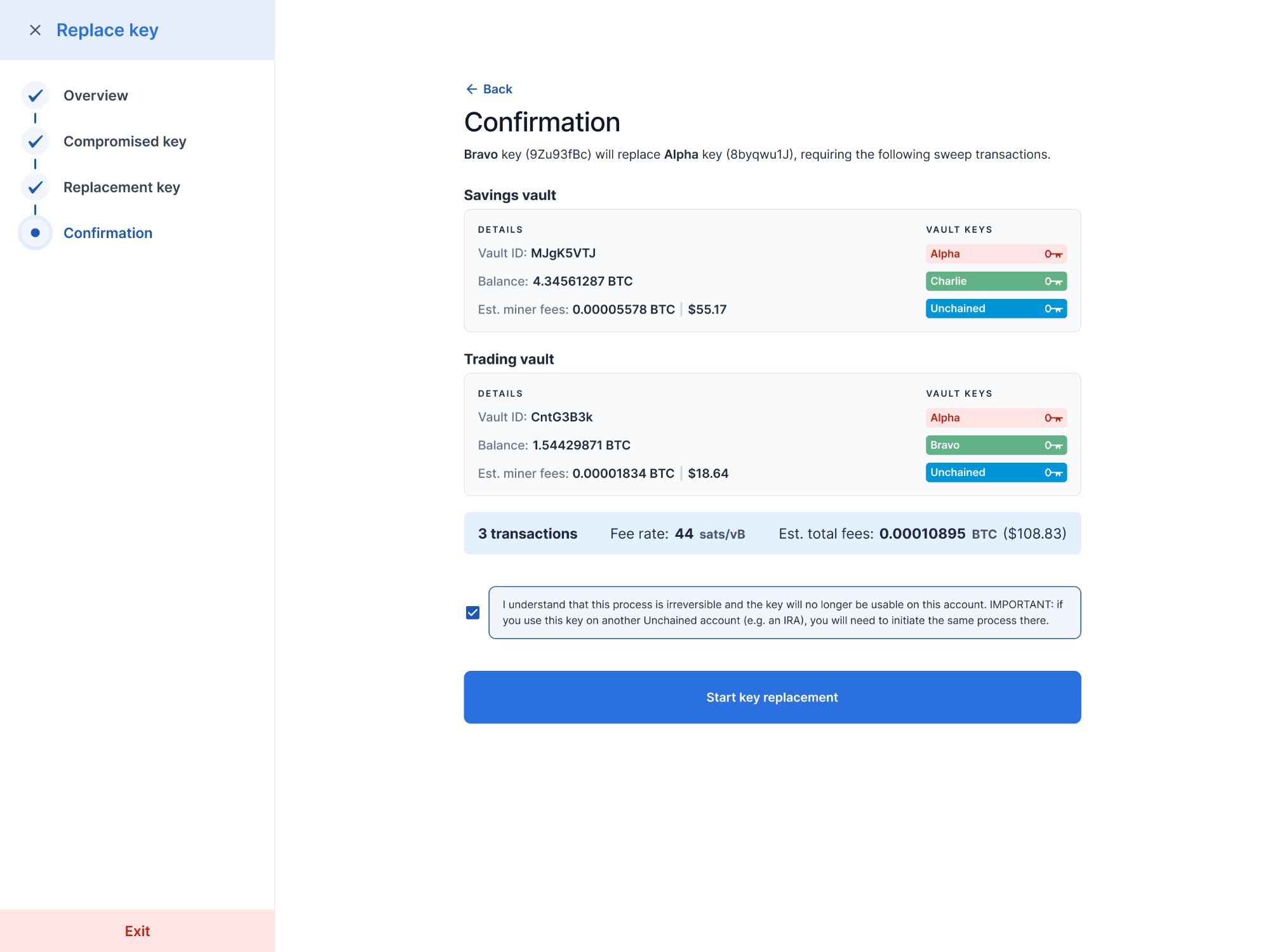The width and height of the screenshot is (1270, 952).
Task: Click the back arrow icon
Action: tap(471, 89)
